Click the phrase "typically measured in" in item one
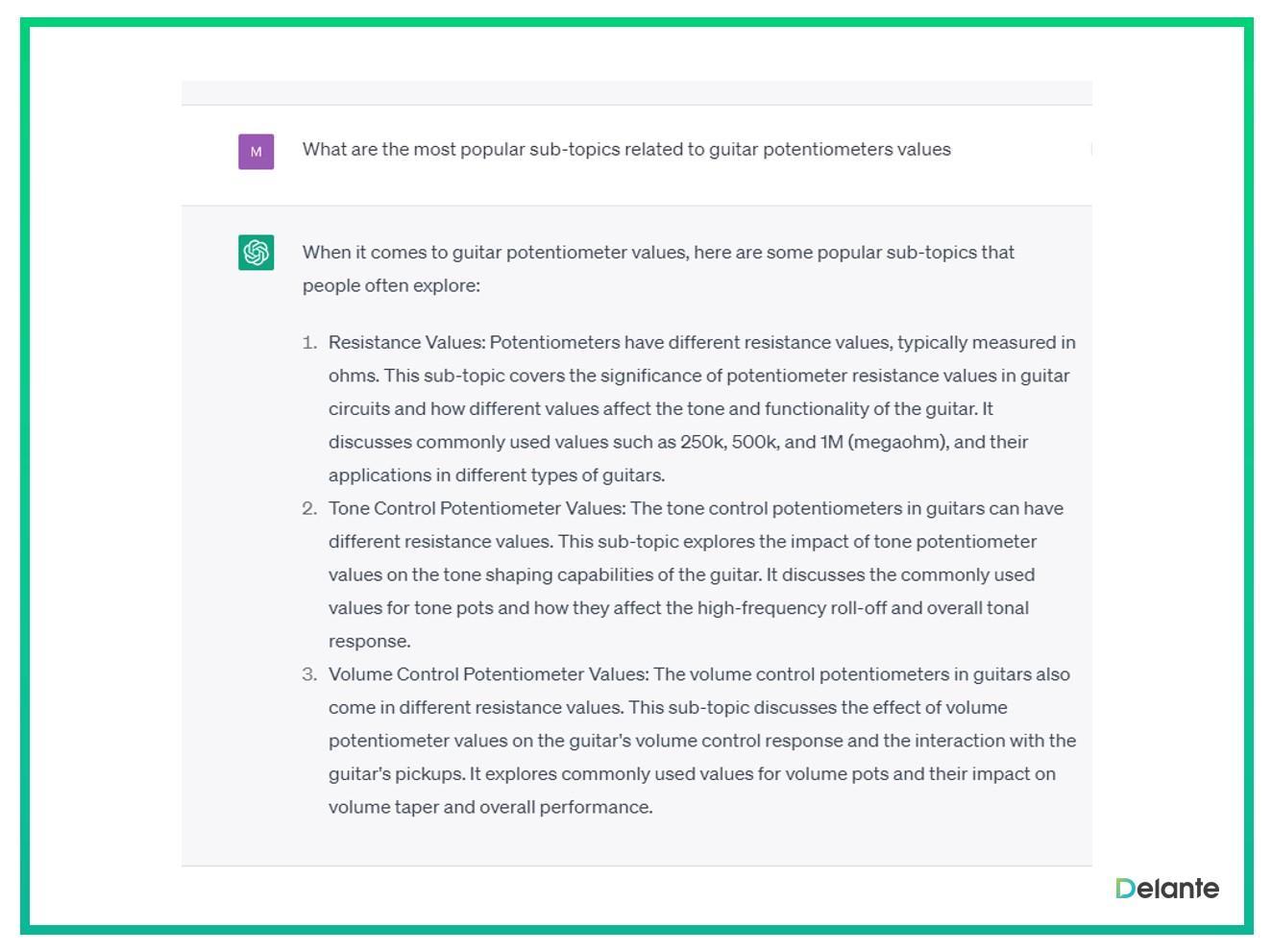 [987, 343]
